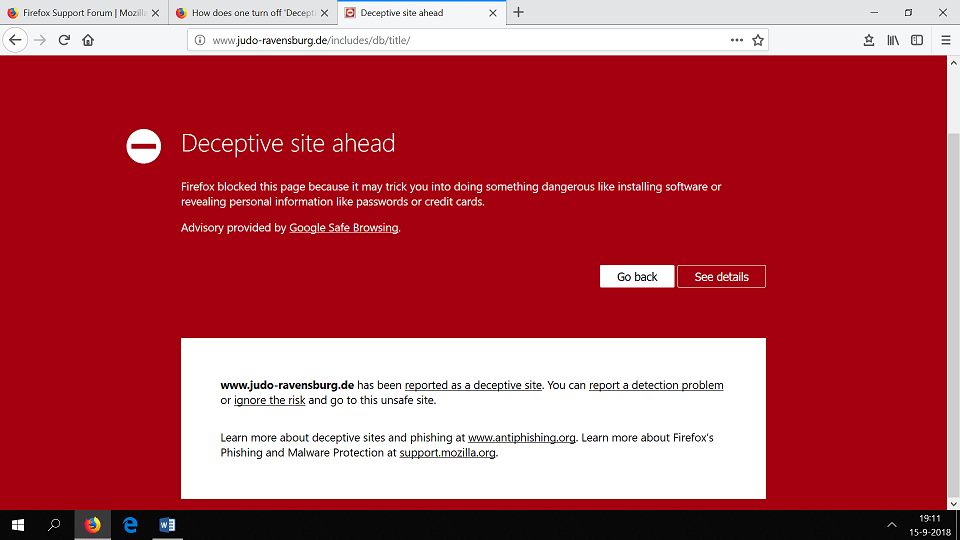Open Microsoft Word from the taskbar
The height and width of the screenshot is (540, 960).
[x=167, y=525]
